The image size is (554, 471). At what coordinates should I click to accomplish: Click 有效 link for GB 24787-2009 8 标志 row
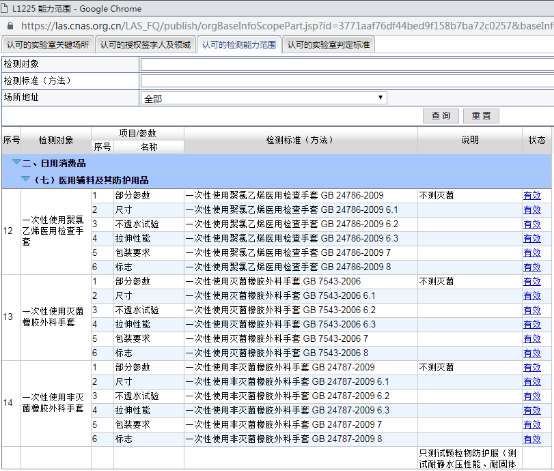click(x=532, y=439)
